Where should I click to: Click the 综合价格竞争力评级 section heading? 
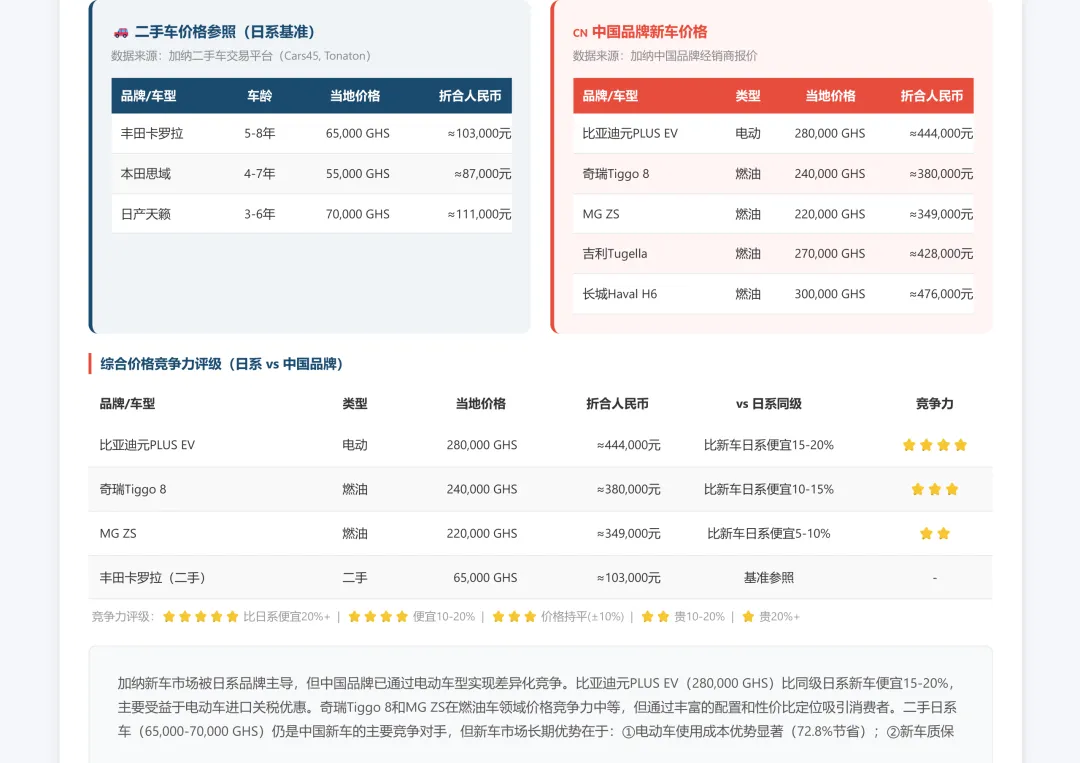(x=221, y=364)
